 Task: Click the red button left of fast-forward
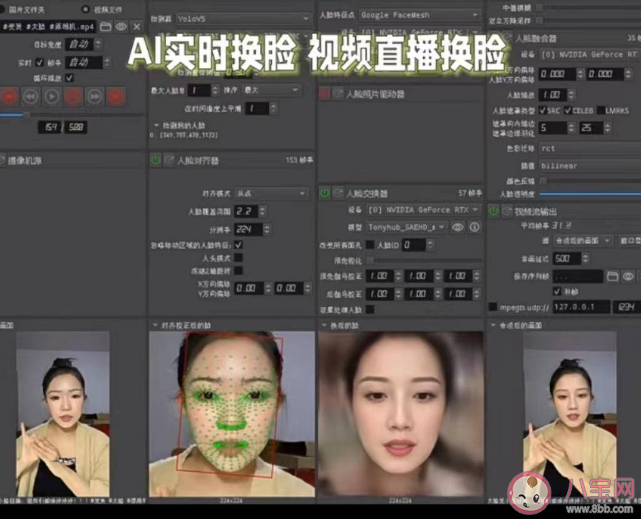point(73,96)
